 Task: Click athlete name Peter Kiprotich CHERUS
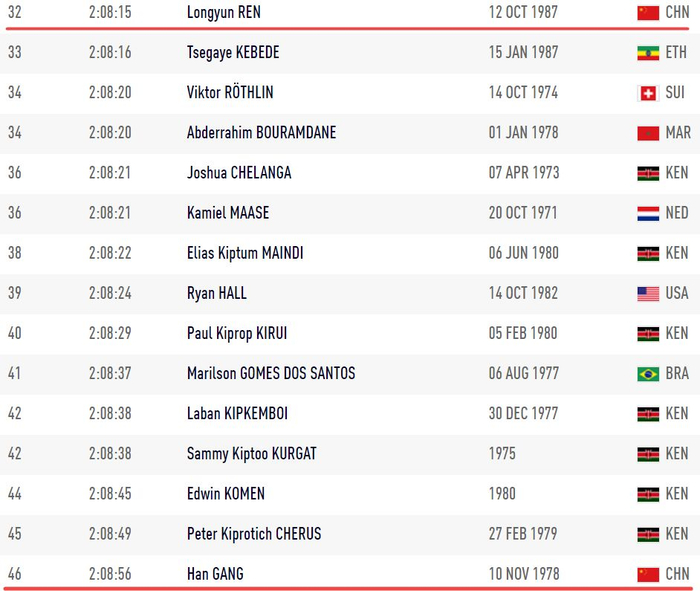(x=254, y=533)
